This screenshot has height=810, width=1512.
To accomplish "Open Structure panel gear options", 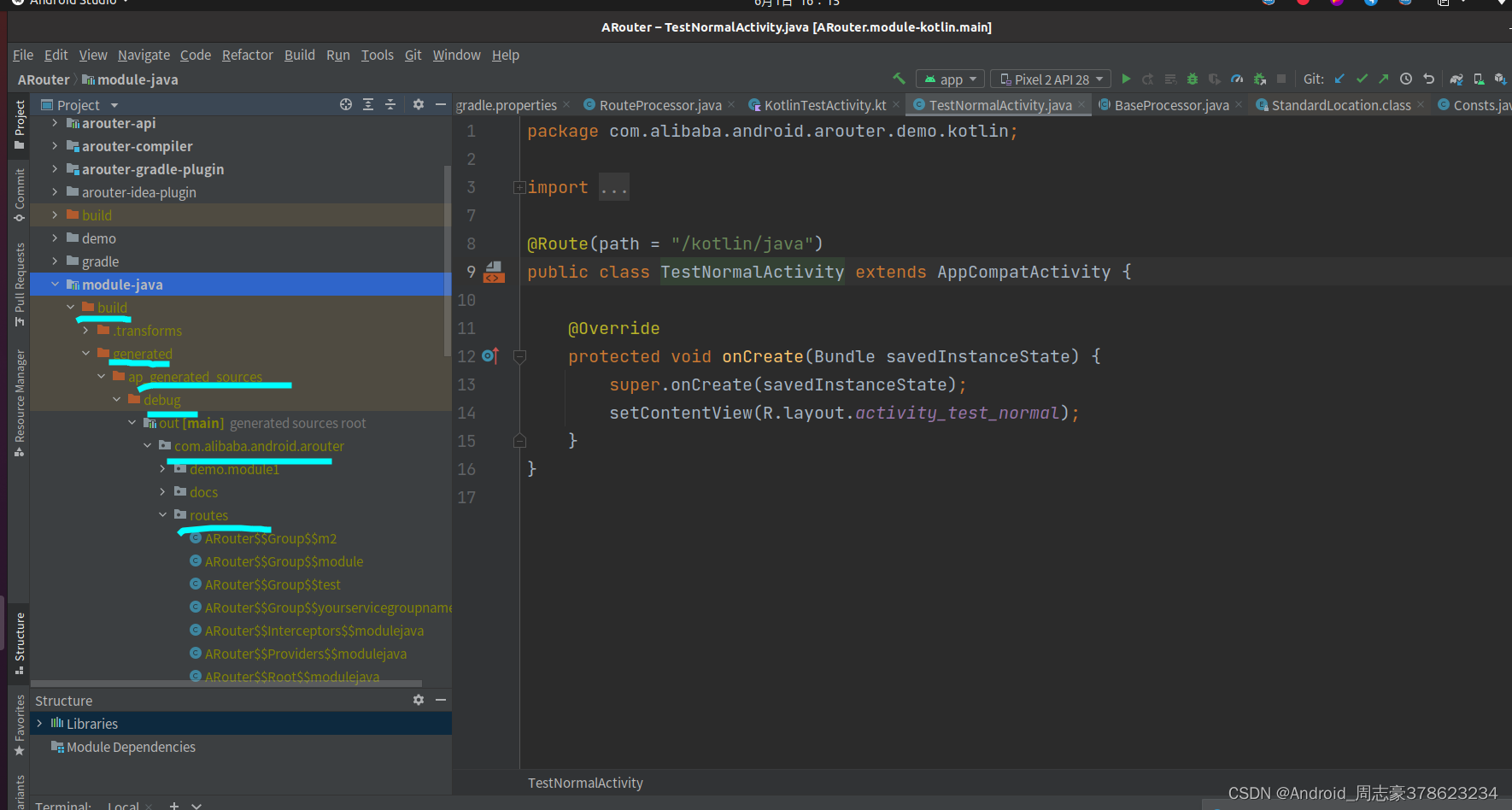I will pyautogui.click(x=419, y=700).
